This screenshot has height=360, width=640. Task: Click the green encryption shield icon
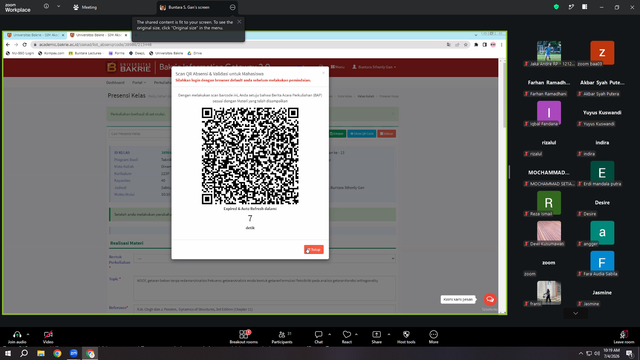pyautogui.click(x=556, y=7)
